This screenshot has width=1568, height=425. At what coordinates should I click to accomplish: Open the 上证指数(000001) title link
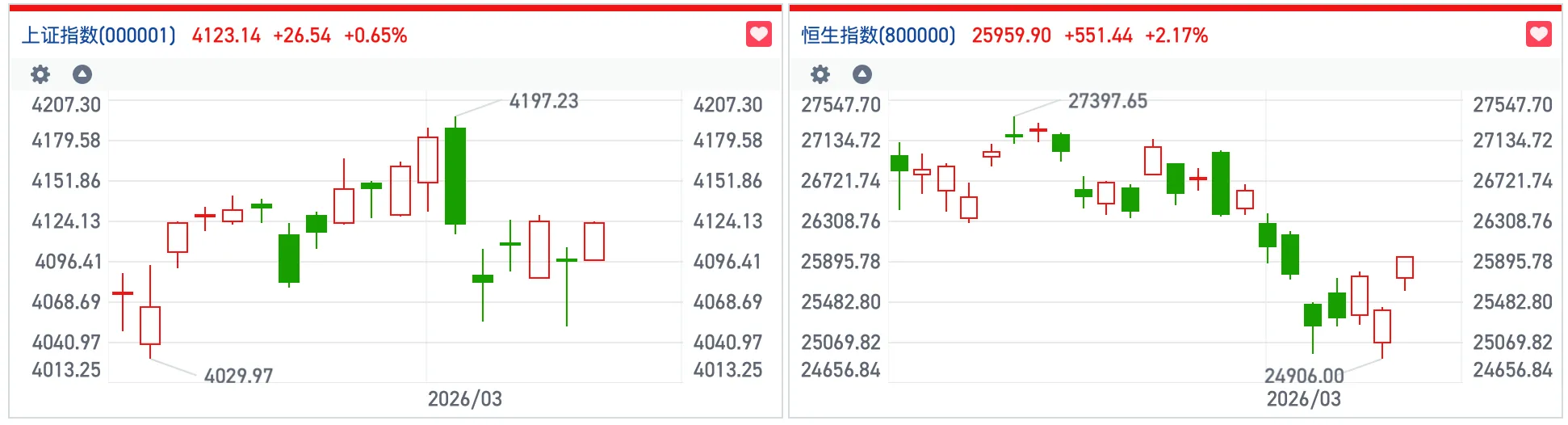99,36
